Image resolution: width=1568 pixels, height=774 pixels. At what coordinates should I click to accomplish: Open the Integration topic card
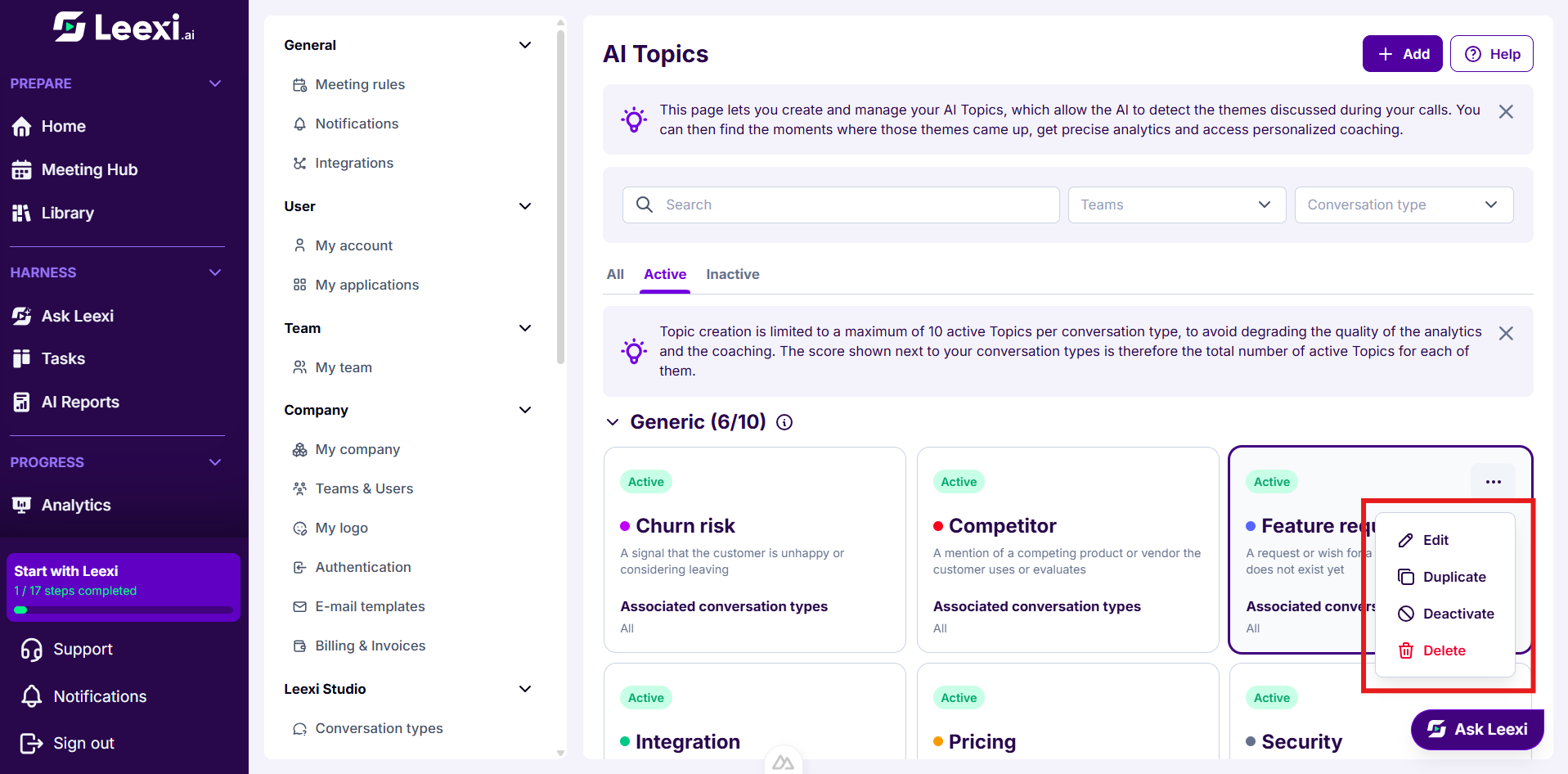pos(754,711)
